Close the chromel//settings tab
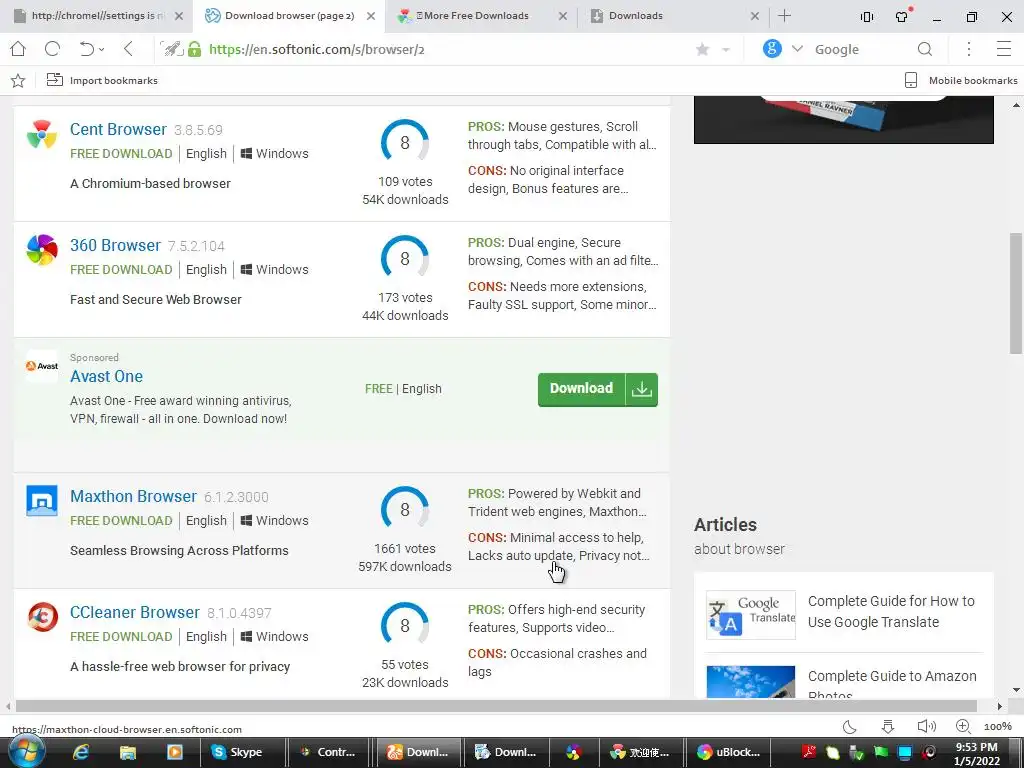The height and width of the screenshot is (768, 1024). (x=179, y=16)
